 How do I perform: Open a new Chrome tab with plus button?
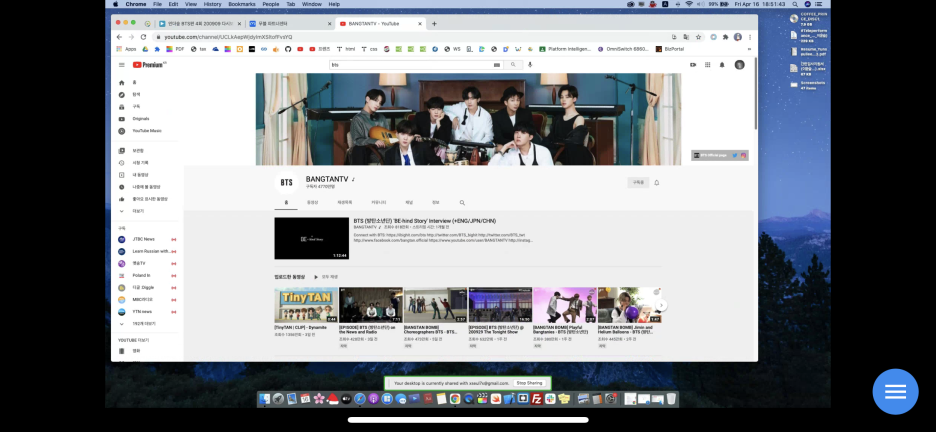pyautogui.click(x=434, y=24)
